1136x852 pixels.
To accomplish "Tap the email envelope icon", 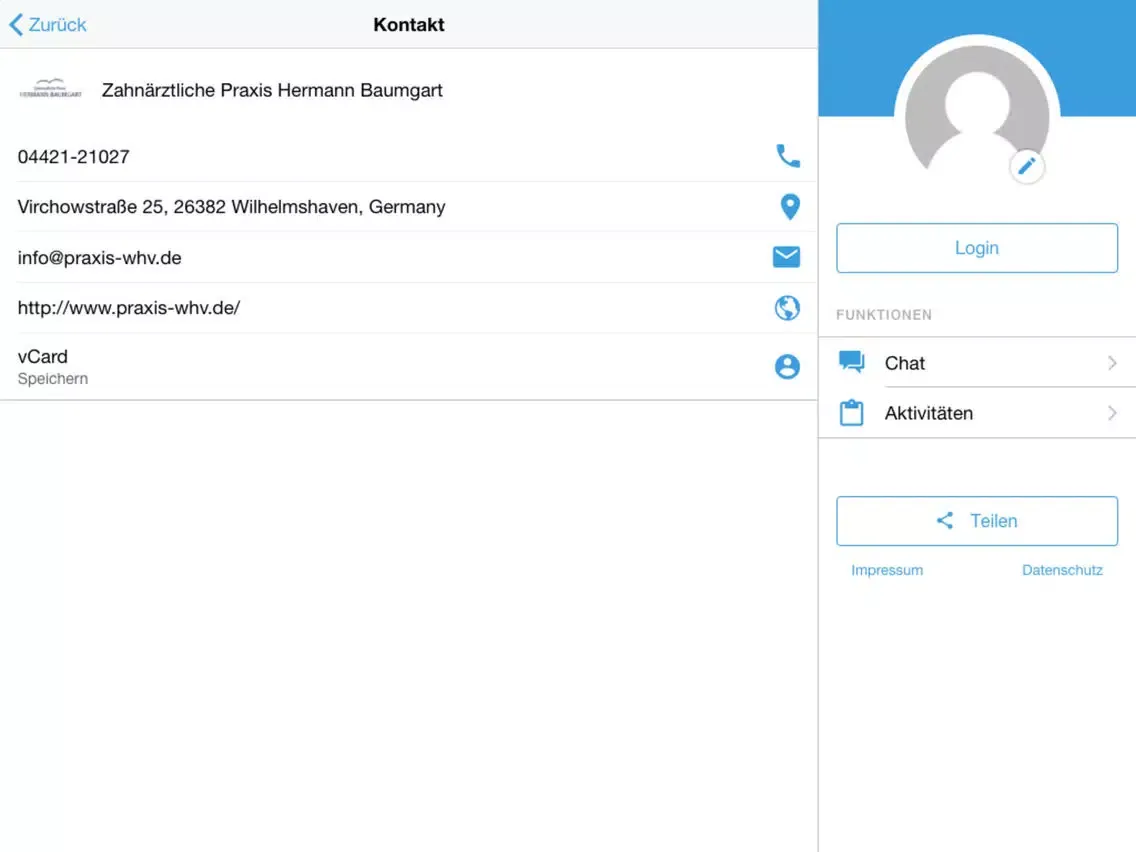I will point(786,256).
